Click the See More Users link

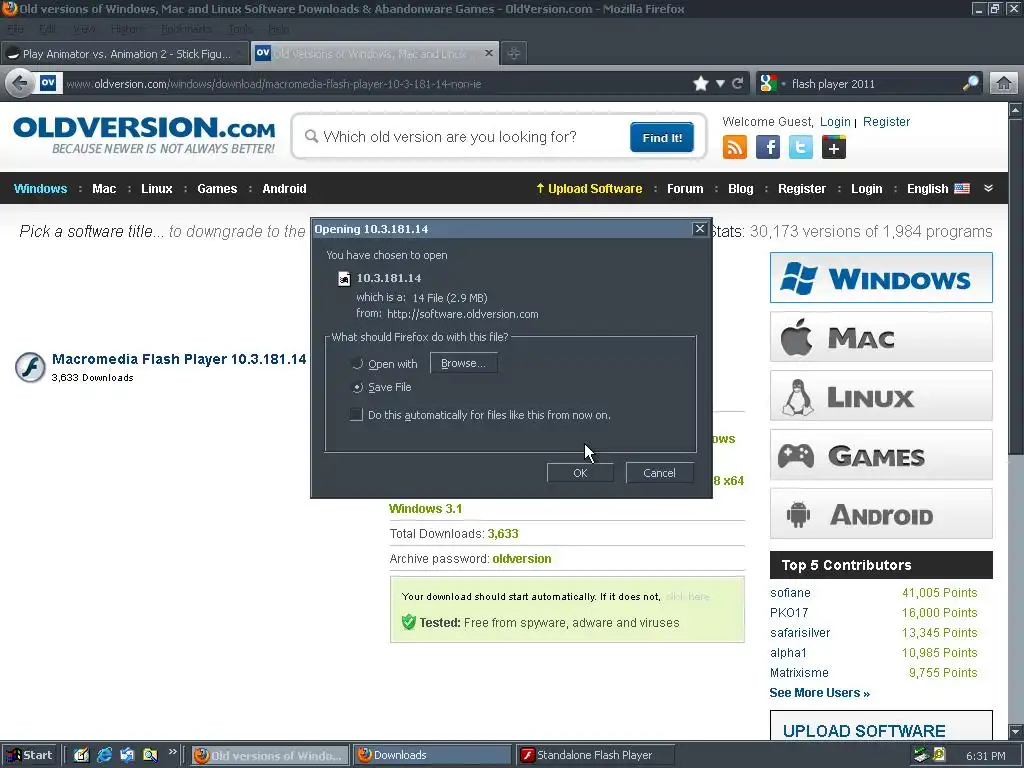[820, 693]
